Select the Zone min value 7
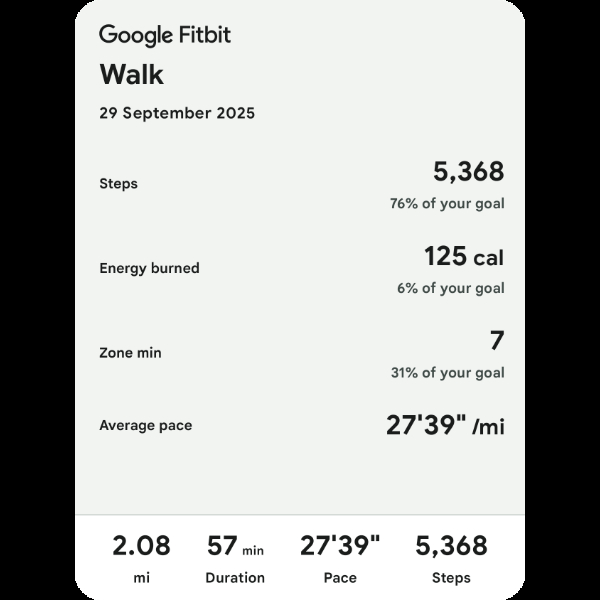 [x=497, y=341]
